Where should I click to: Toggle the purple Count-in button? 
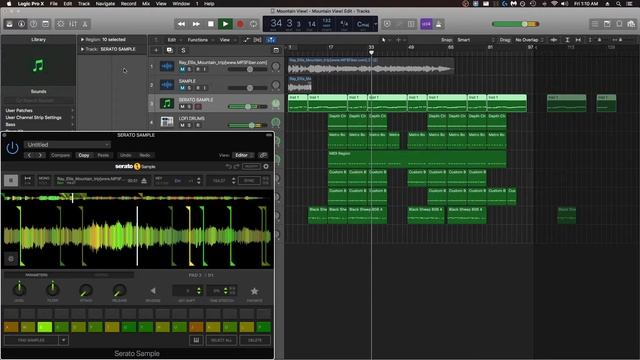click(x=426, y=24)
